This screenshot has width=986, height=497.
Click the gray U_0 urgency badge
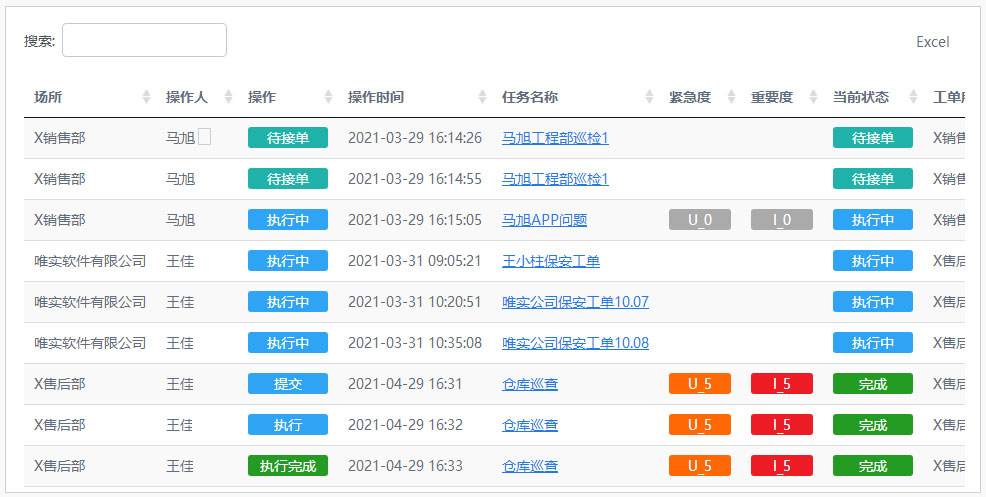click(699, 220)
